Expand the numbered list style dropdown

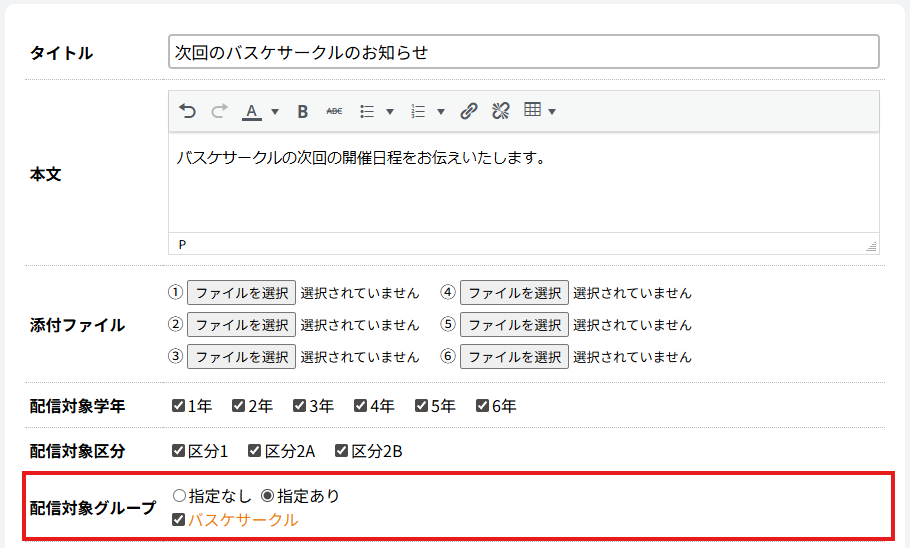pos(441,111)
